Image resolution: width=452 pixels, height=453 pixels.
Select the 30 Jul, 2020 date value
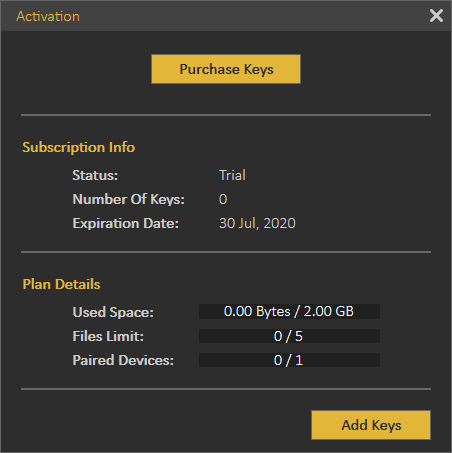click(257, 223)
